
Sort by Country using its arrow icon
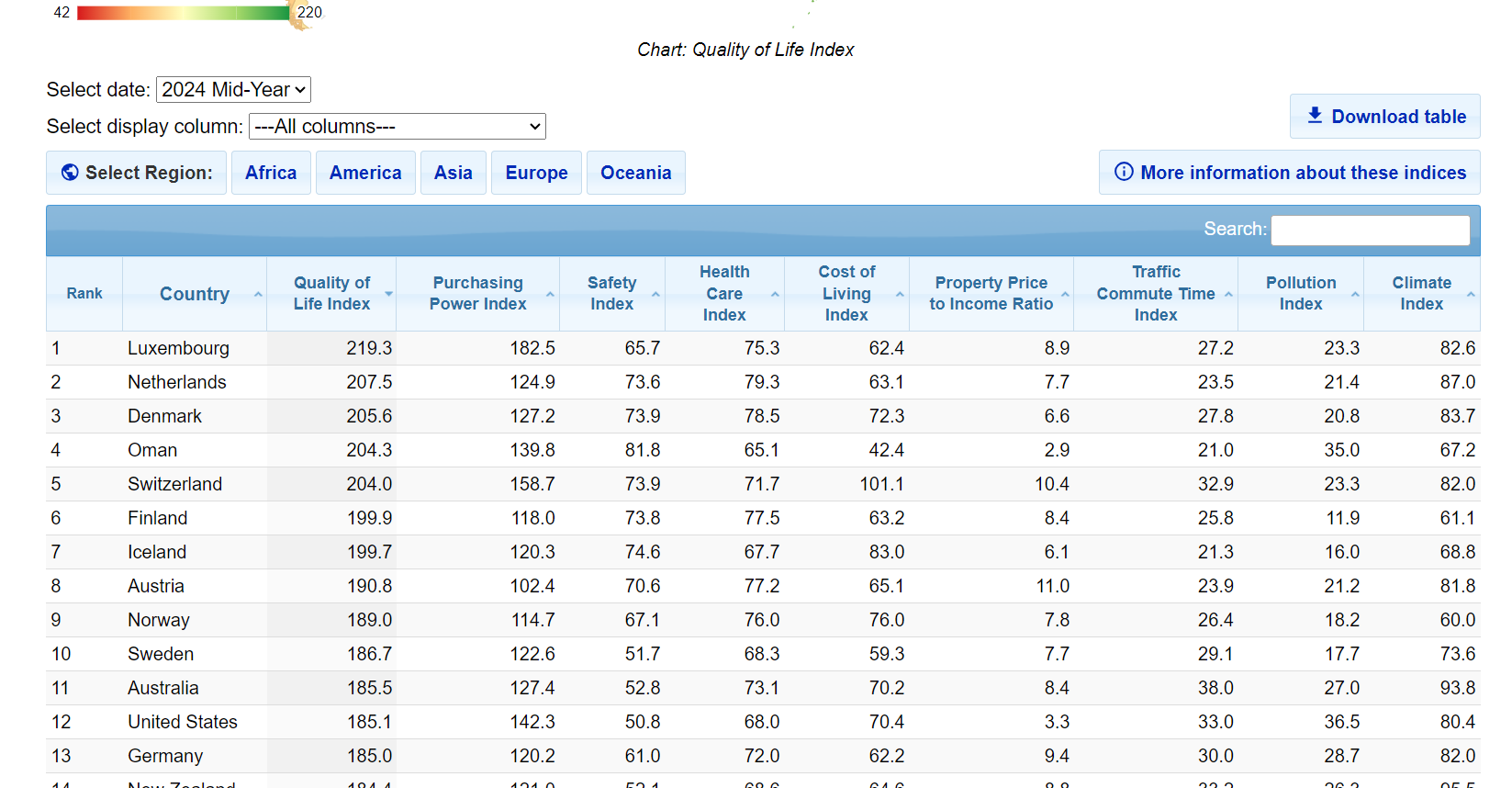tap(258, 294)
